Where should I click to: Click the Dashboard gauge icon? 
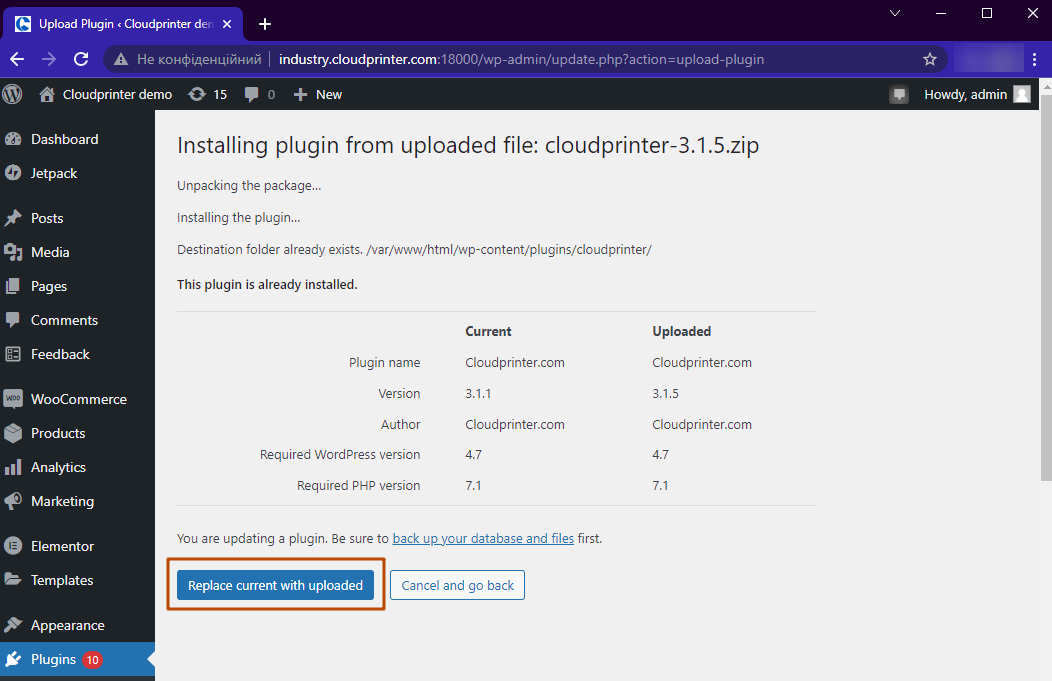[13, 139]
